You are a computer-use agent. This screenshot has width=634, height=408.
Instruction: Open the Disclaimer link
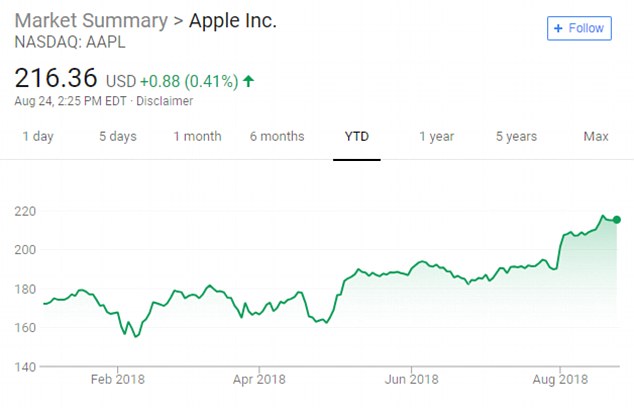pyautogui.click(x=165, y=101)
